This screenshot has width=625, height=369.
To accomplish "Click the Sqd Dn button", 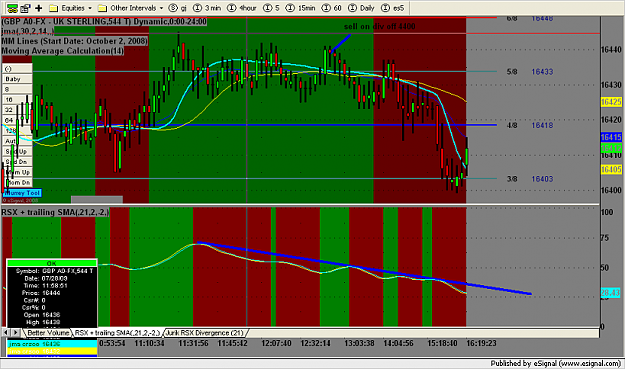I will coord(16,162).
